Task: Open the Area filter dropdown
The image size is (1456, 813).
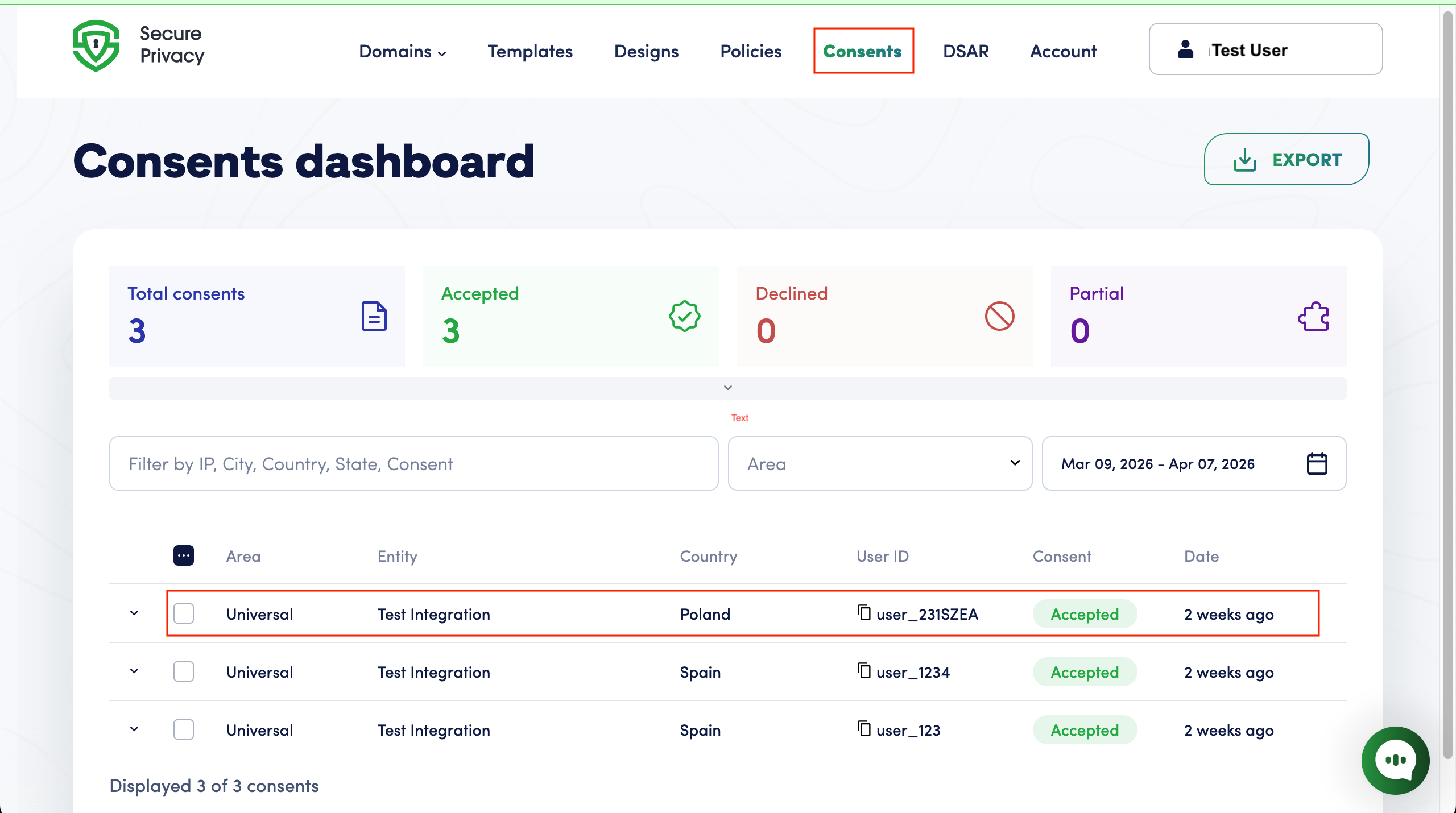Action: 880,463
